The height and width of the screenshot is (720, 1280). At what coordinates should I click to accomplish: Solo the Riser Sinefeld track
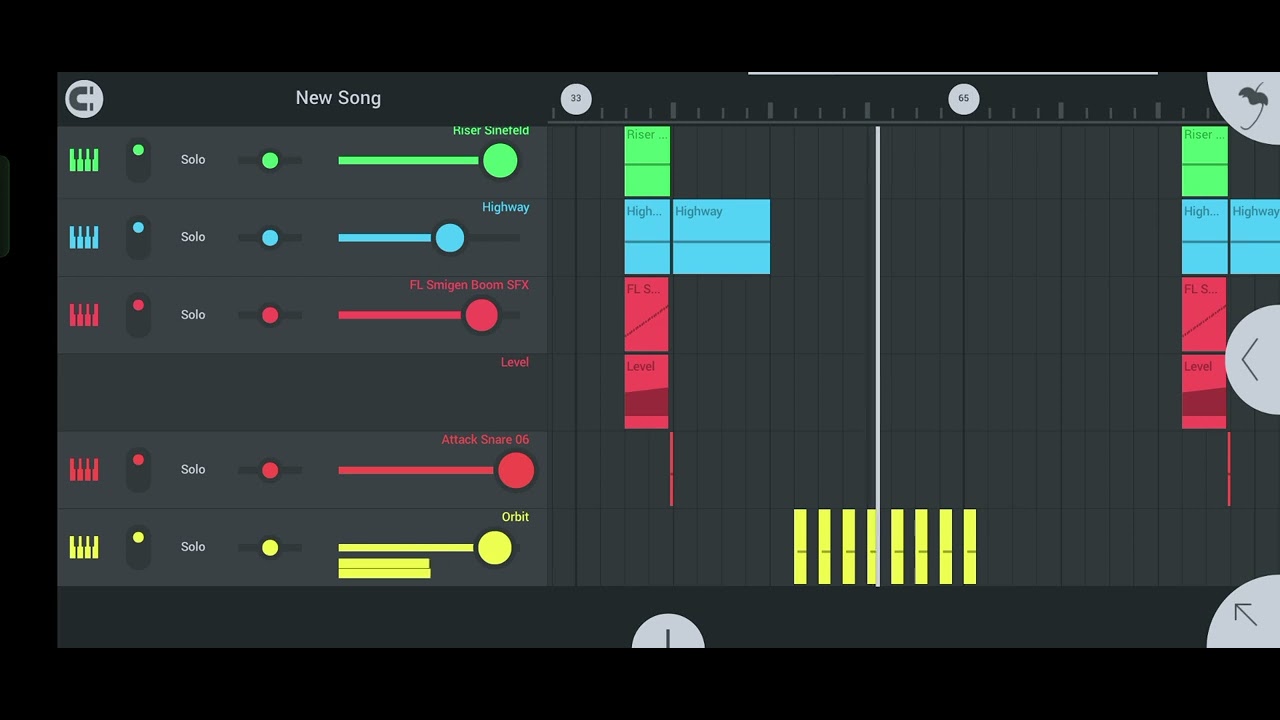click(193, 160)
